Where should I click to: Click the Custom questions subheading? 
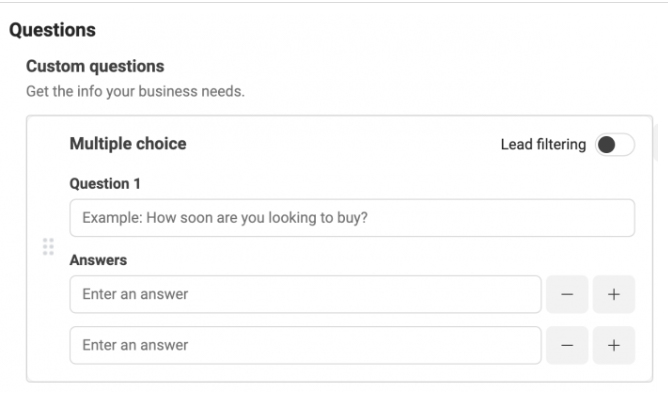(x=95, y=66)
